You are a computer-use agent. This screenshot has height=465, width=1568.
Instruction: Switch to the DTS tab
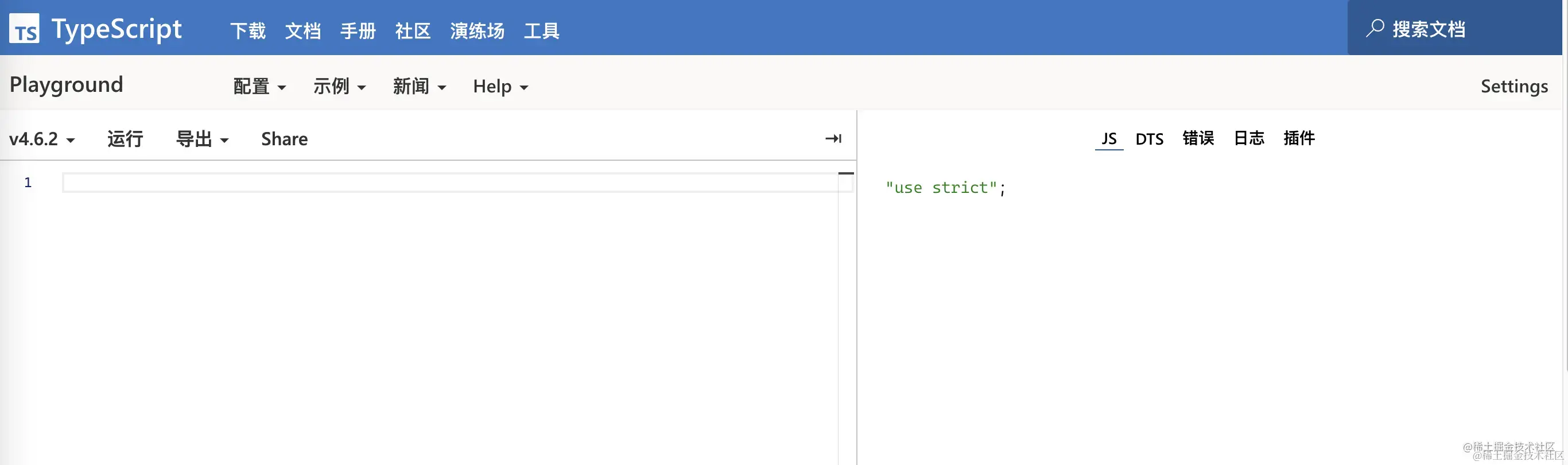pyautogui.click(x=1149, y=139)
